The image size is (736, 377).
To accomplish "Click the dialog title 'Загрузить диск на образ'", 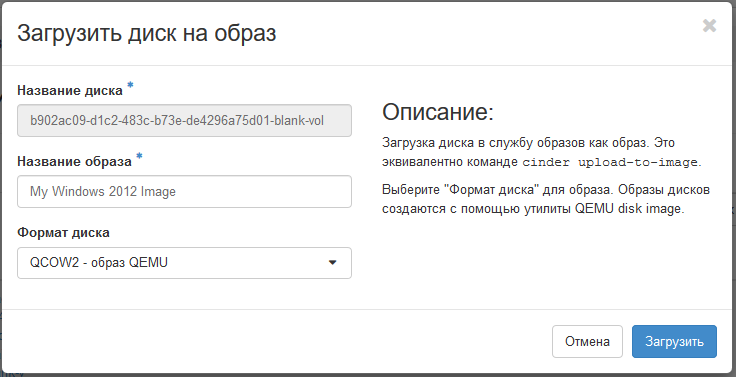I will [x=146, y=33].
